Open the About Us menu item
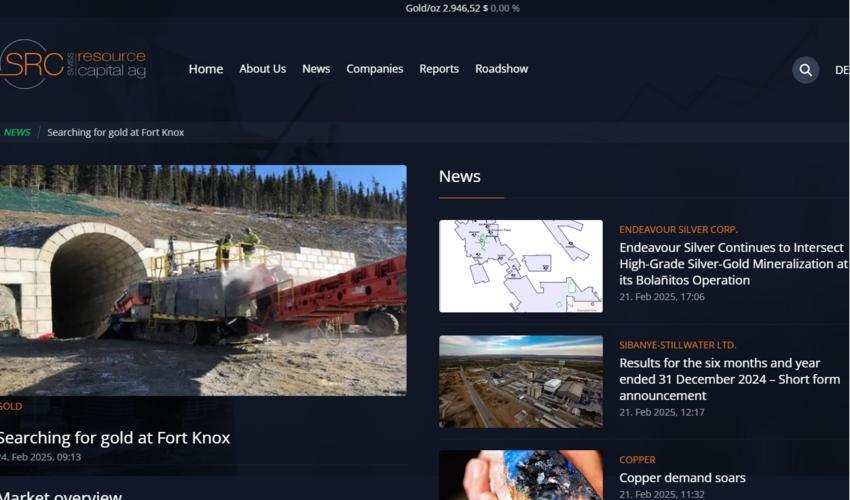 point(262,69)
